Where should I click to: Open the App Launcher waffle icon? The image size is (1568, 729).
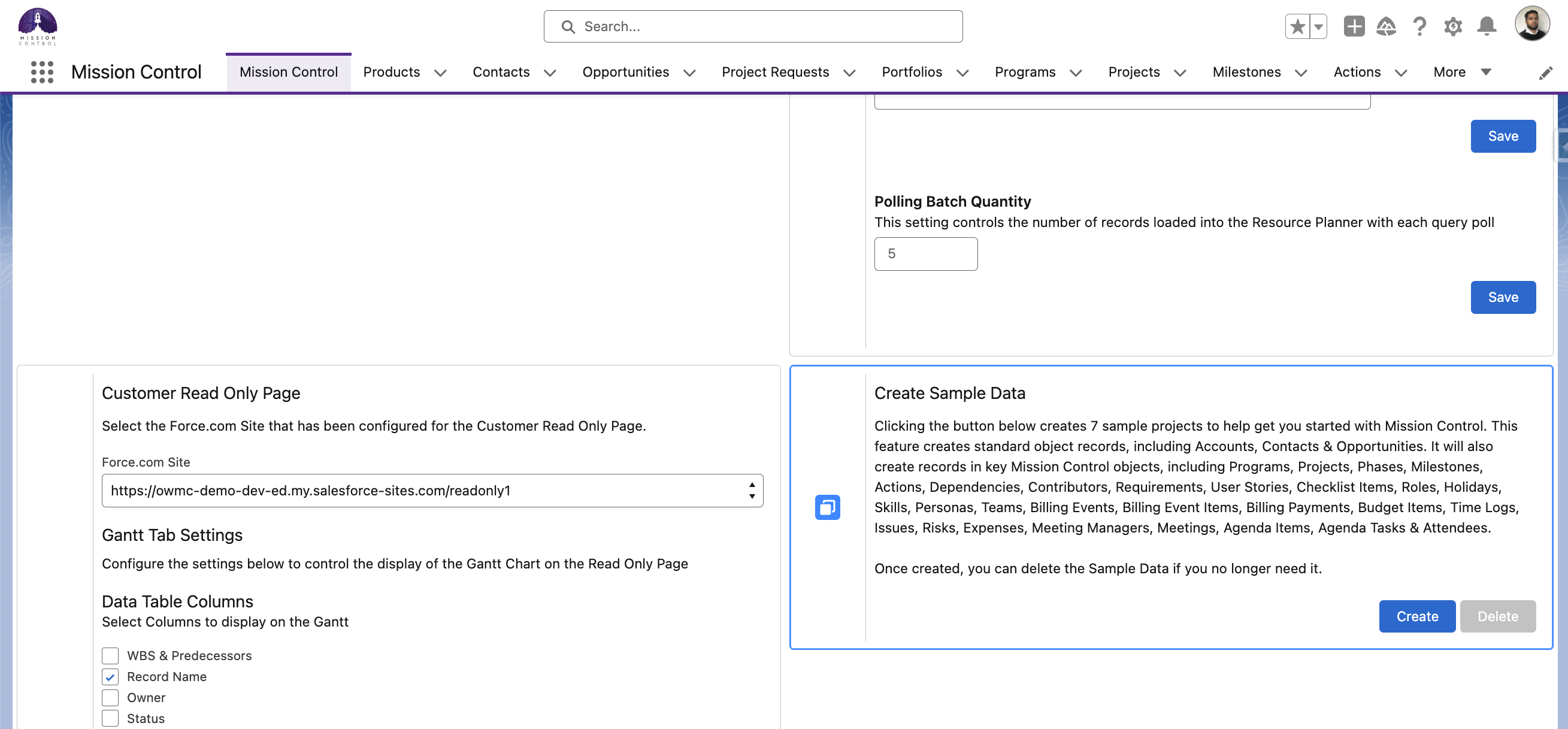tap(41, 72)
